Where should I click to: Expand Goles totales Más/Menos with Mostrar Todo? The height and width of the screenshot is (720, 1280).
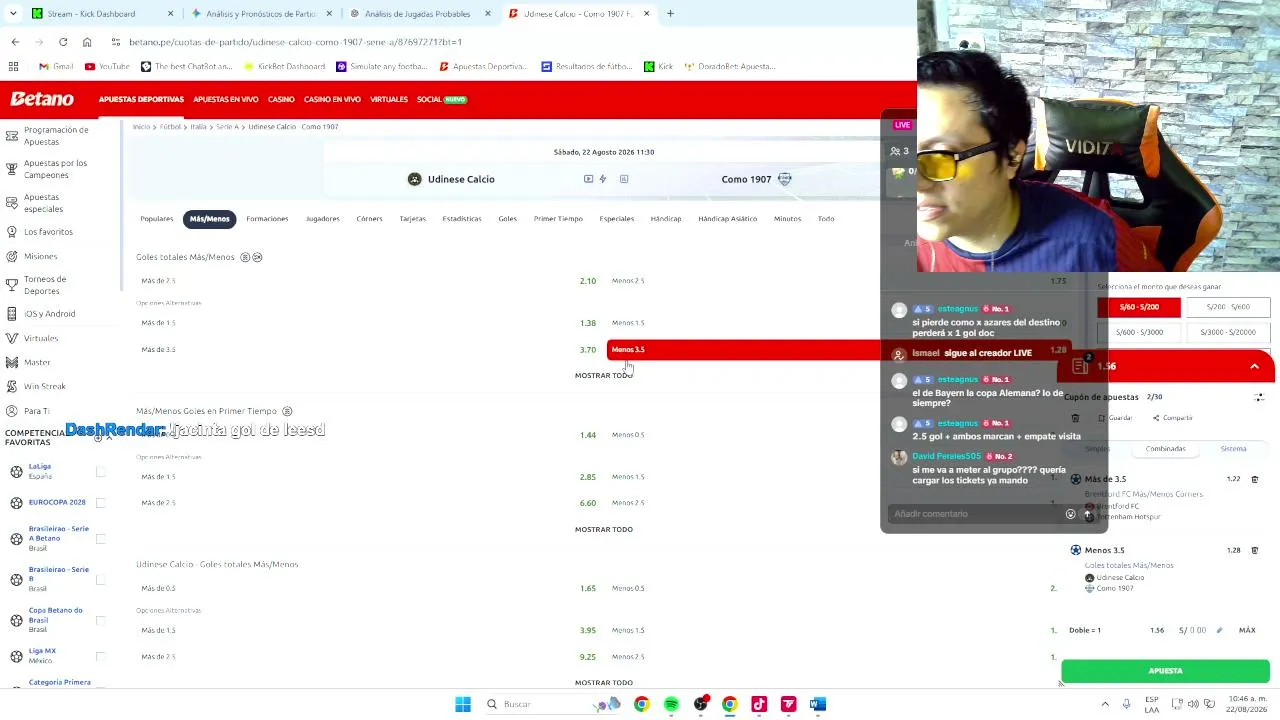[604, 375]
